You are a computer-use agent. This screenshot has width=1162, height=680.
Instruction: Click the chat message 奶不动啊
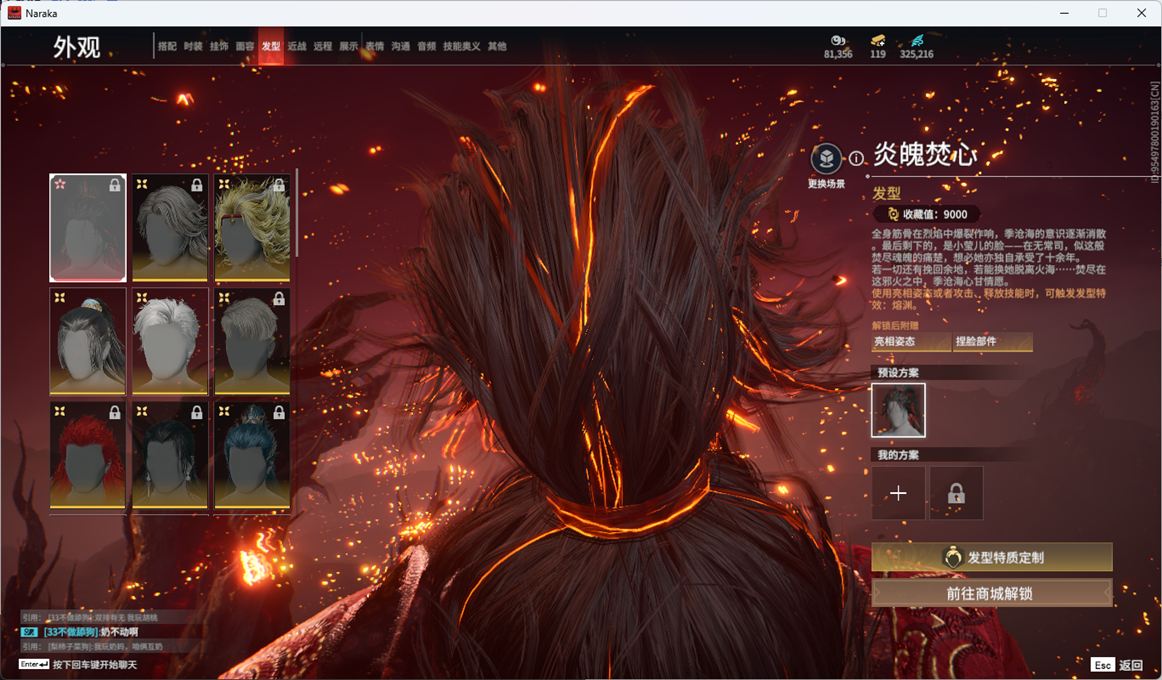point(119,632)
